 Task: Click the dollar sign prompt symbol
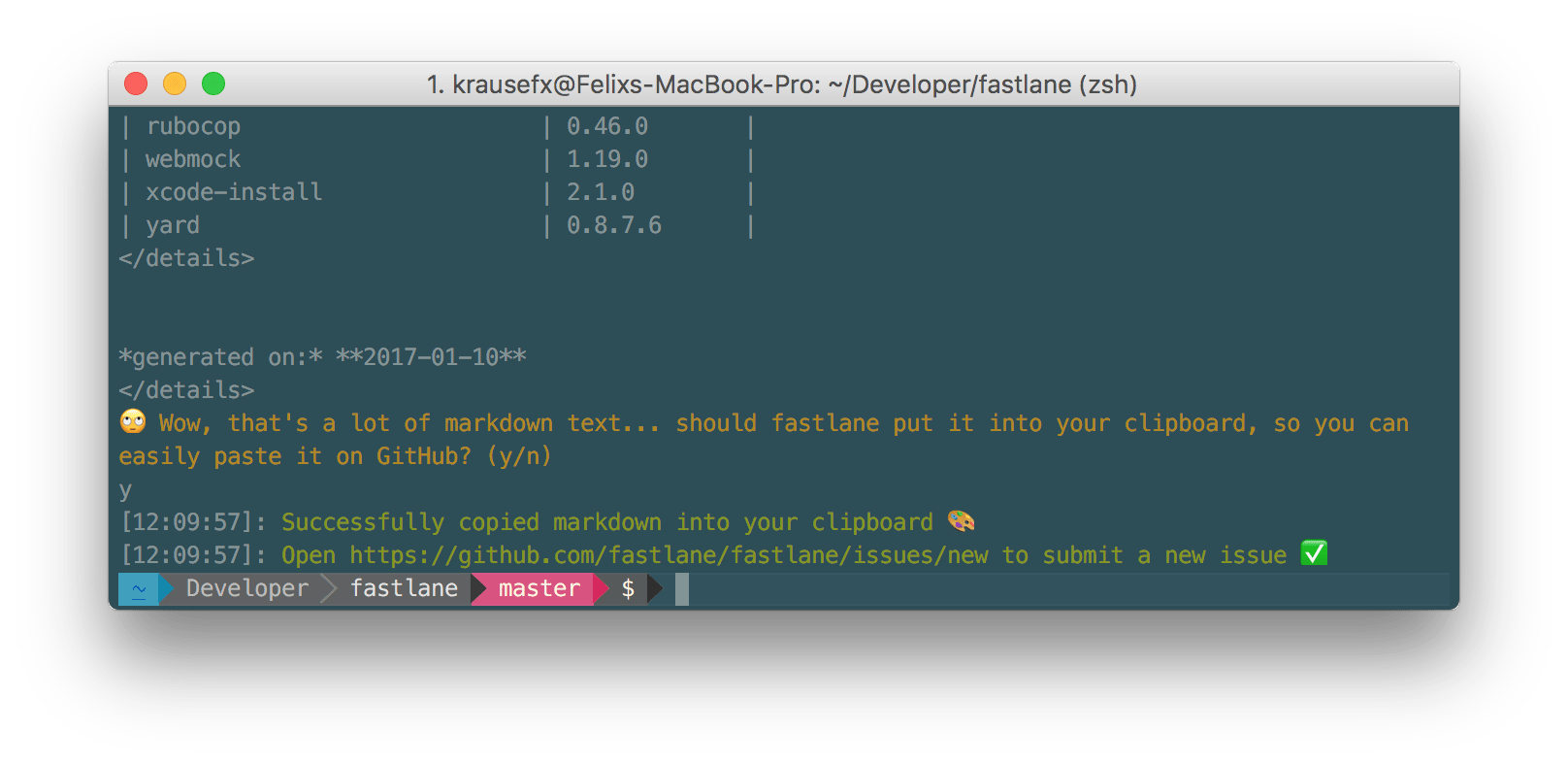click(629, 588)
